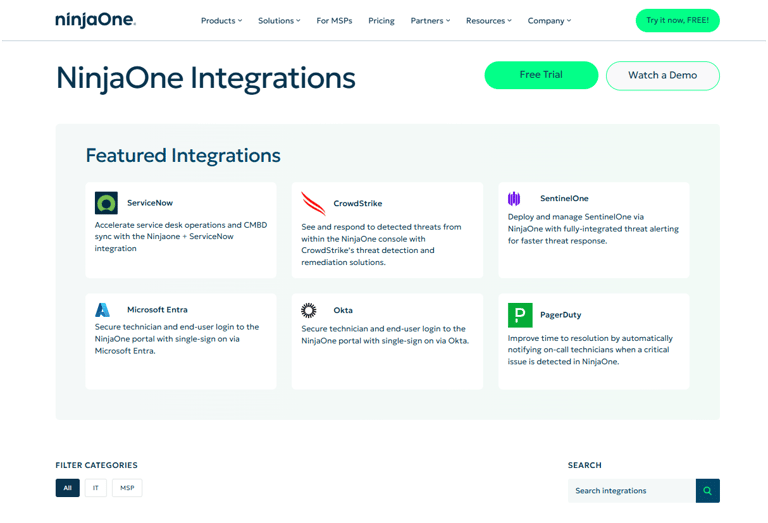Open the Pricing nav item
Viewport: 768px width, 523px height.
[382, 21]
